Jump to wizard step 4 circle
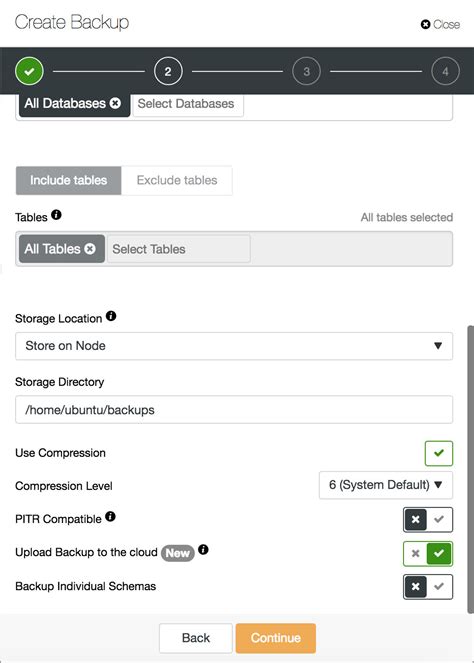Screen dimensions: 474x663 click(x=445, y=71)
